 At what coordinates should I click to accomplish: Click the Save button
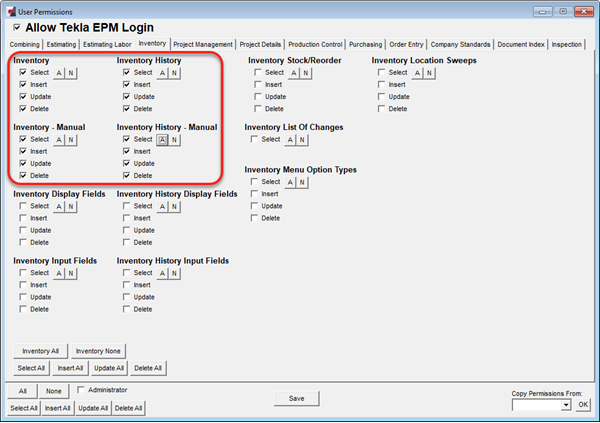point(297,399)
